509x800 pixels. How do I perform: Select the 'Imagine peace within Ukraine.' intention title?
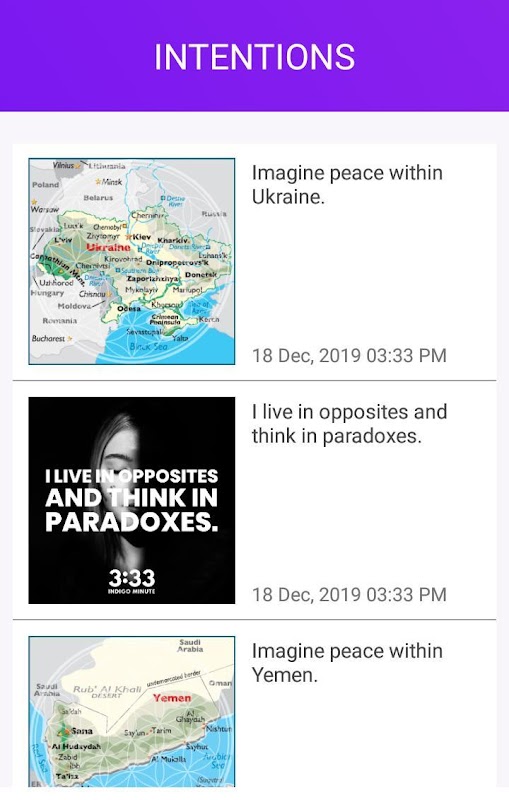347,185
